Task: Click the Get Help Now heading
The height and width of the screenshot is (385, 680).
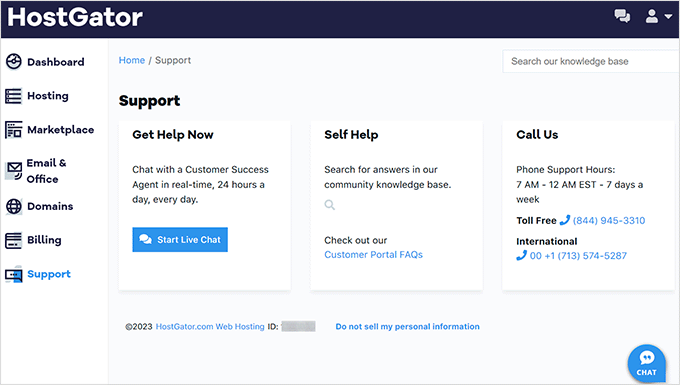Action: click(173, 135)
